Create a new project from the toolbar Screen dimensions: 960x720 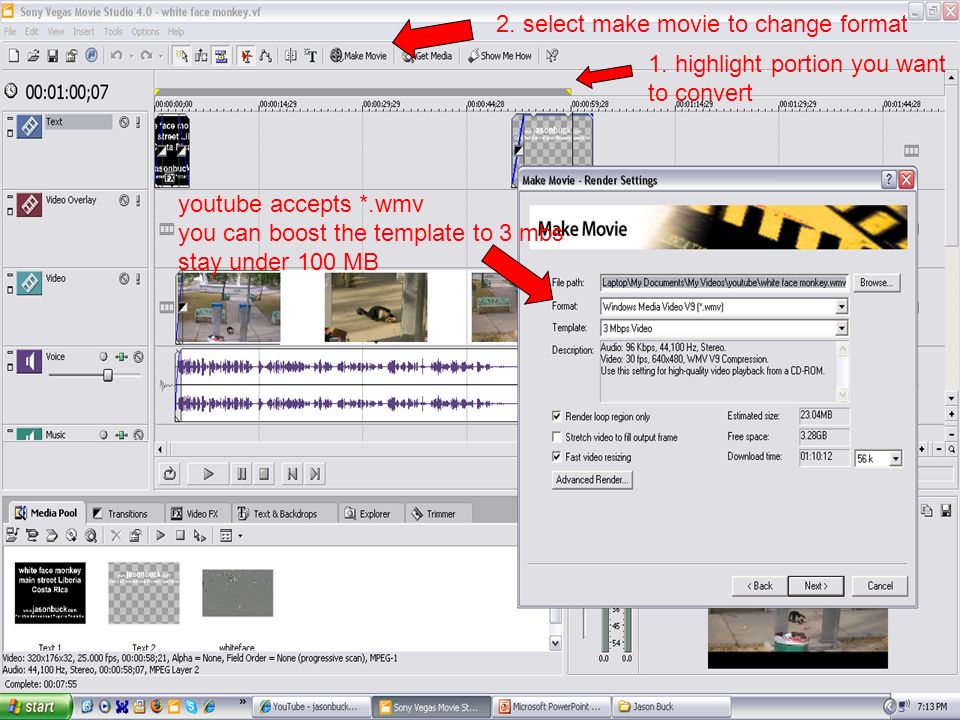(13, 56)
